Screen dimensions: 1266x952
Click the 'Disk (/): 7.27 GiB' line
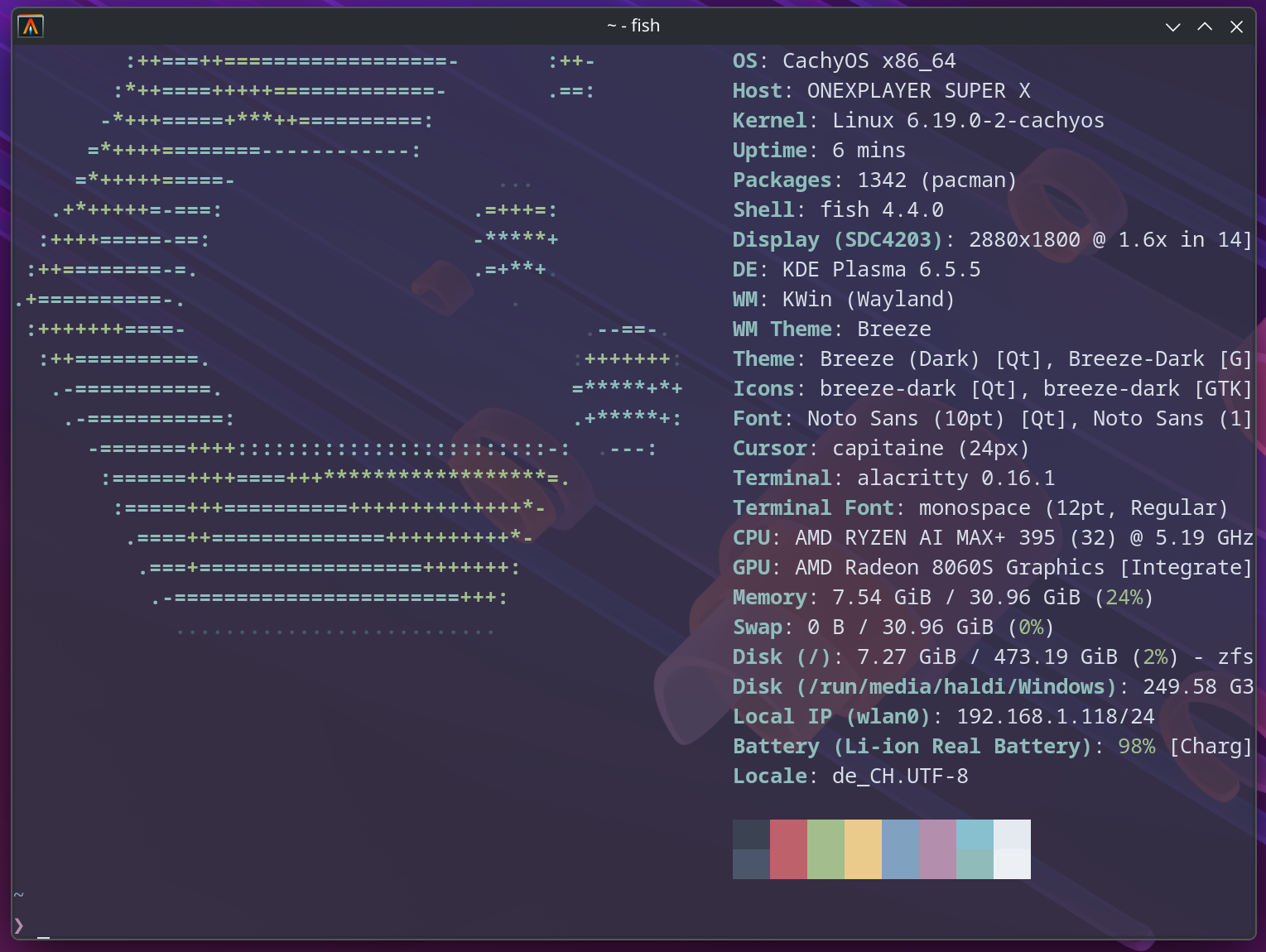[993, 657]
